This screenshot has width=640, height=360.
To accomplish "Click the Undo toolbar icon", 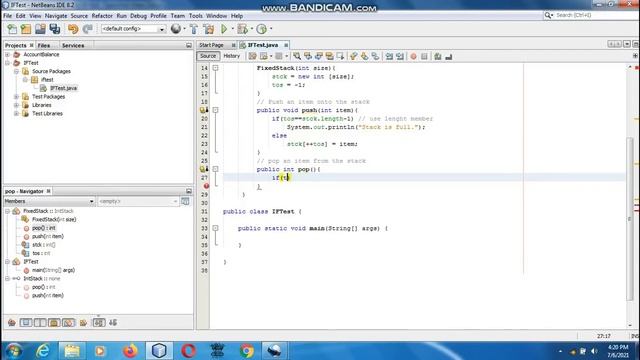I will (73, 29).
